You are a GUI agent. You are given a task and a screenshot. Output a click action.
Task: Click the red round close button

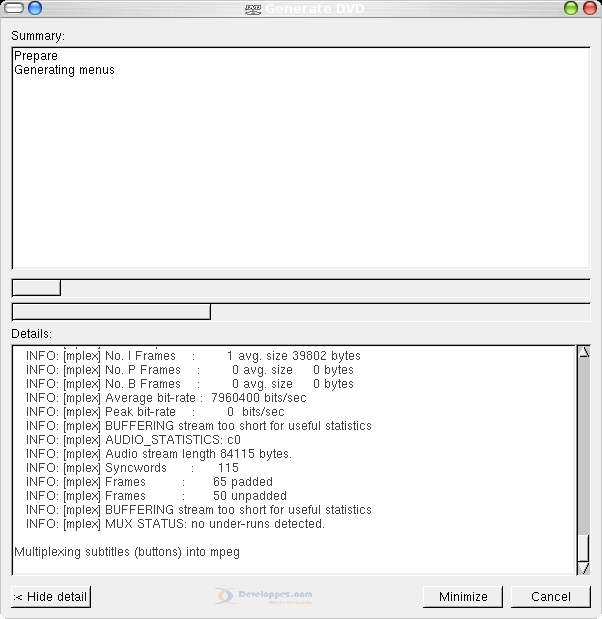[x=590, y=9]
